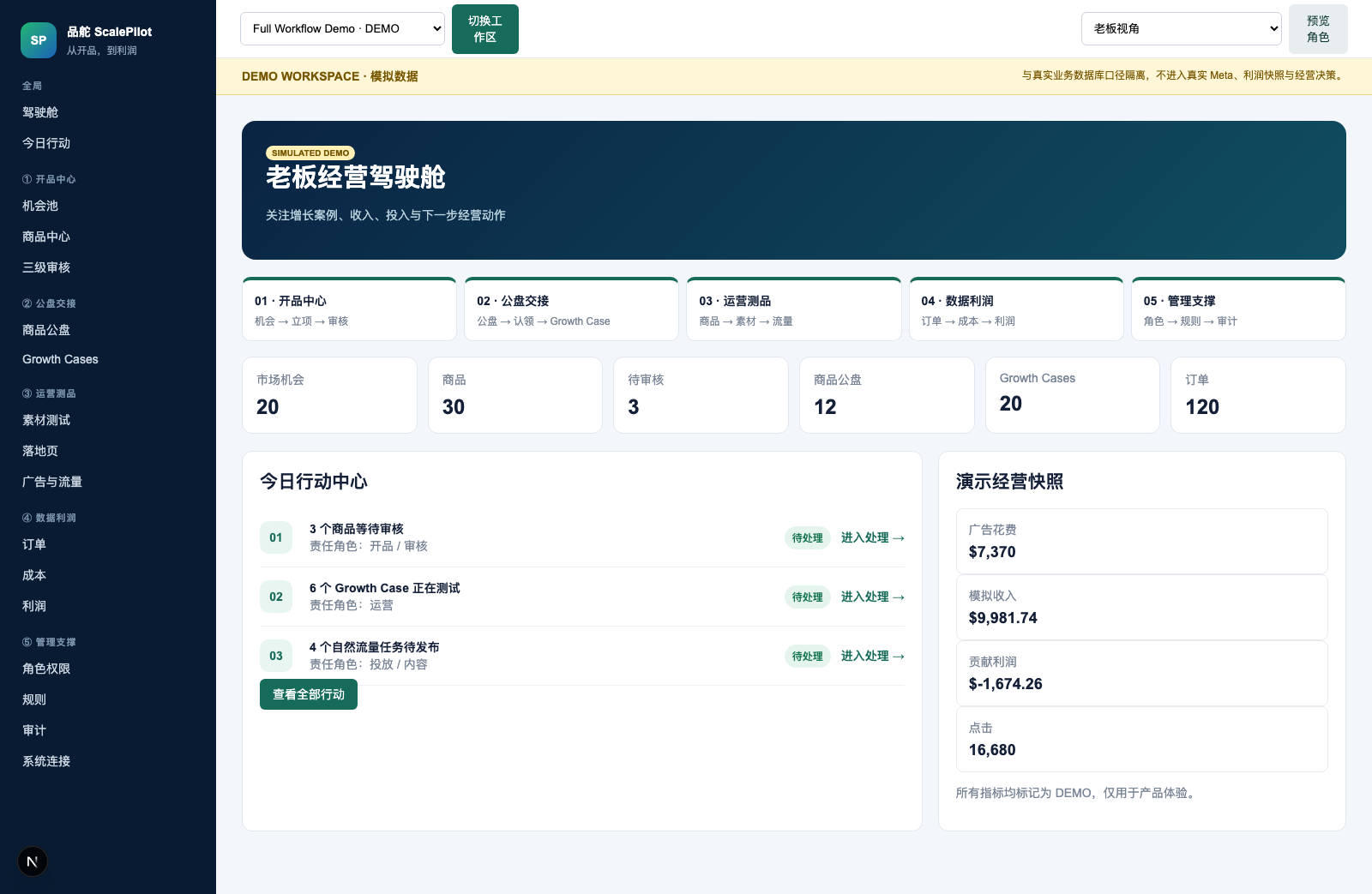Screen dimensions: 1372x894
Task: Select the 04 · 数据利润 workflow card
Action: [1016, 309]
